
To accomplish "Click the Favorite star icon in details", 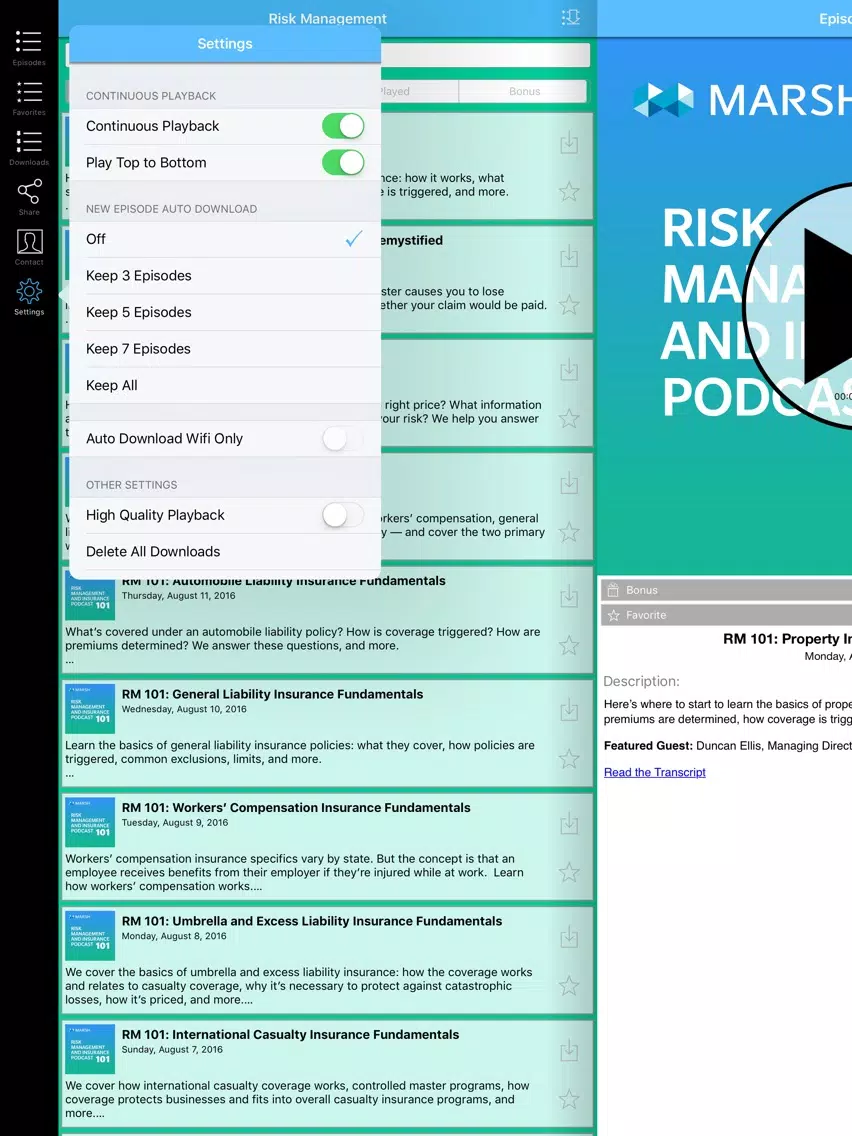I will click(614, 615).
